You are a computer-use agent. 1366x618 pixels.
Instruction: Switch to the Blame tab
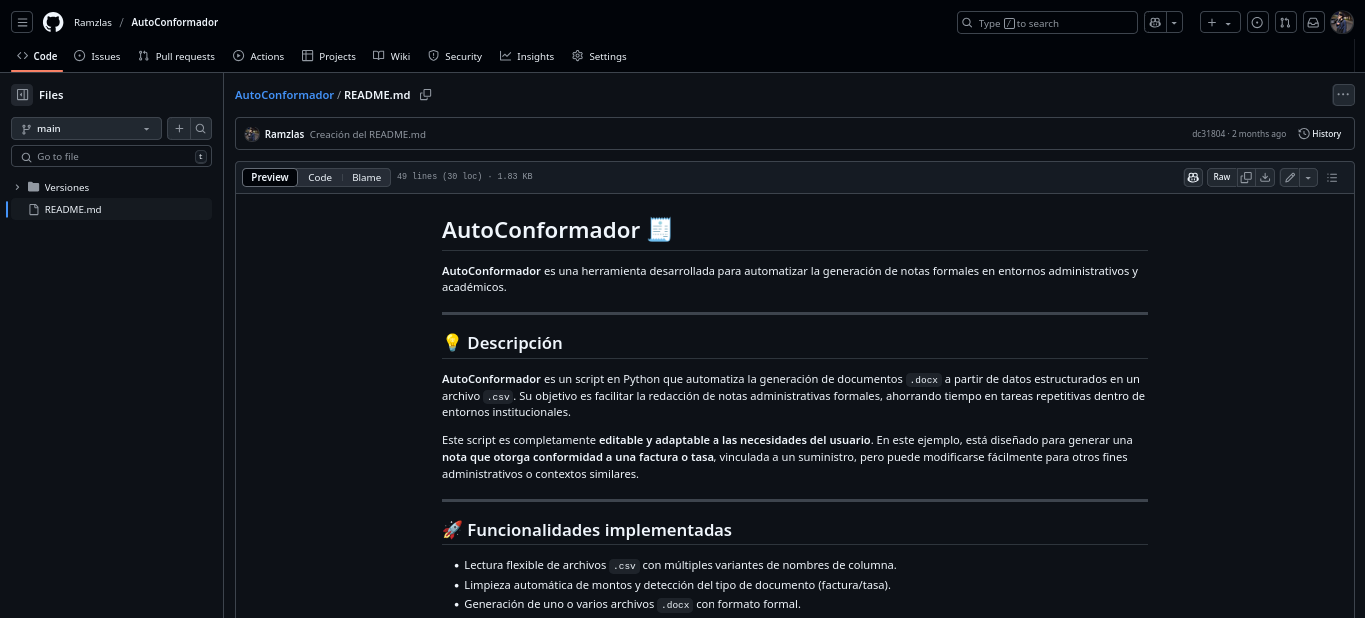[366, 177]
